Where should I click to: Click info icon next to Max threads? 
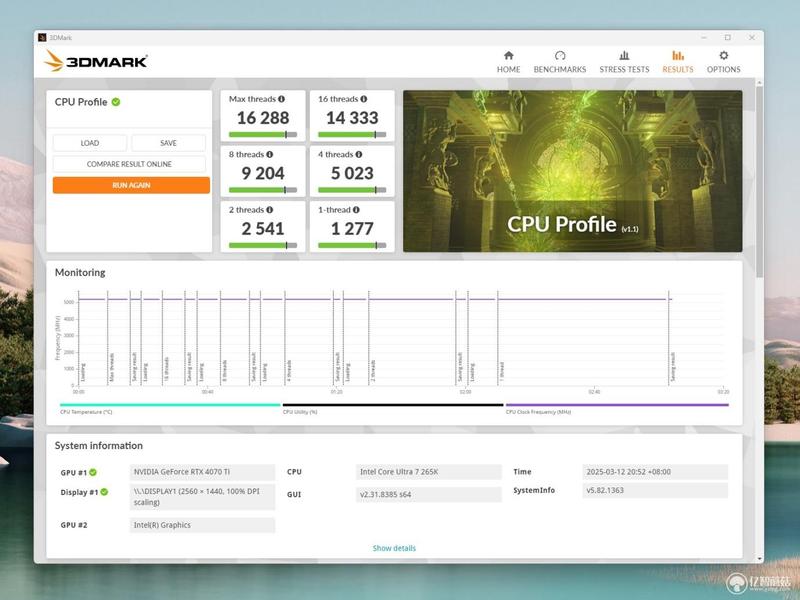(282, 99)
